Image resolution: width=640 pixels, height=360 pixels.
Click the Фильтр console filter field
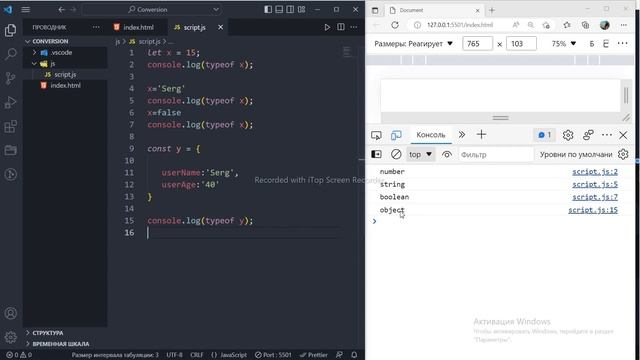(x=496, y=154)
